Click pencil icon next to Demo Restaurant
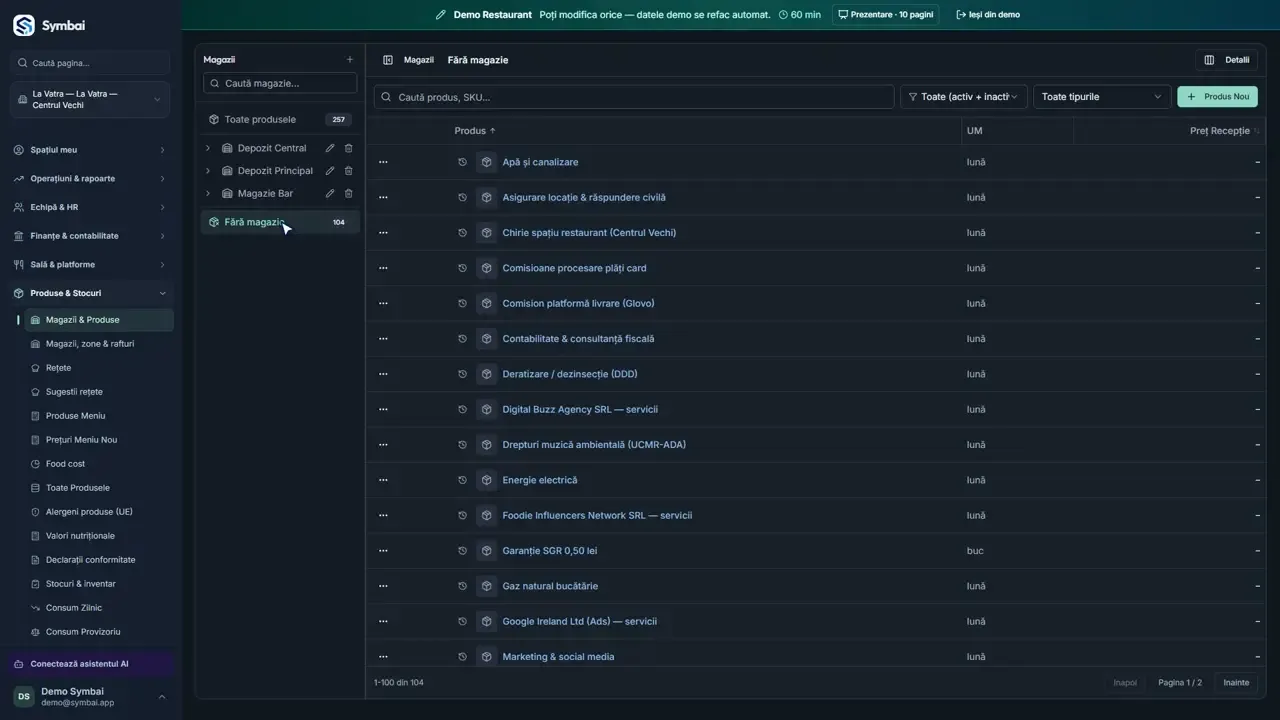 pyautogui.click(x=441, y=15)
